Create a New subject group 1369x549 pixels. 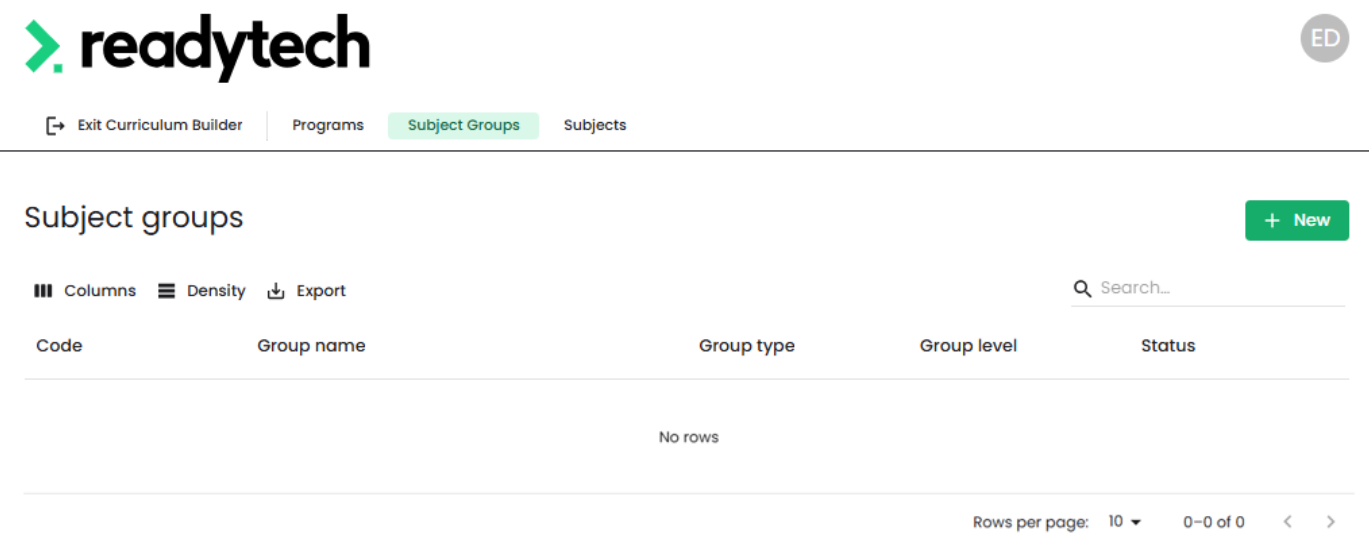pyautogui.click(x=1297, y=221)
